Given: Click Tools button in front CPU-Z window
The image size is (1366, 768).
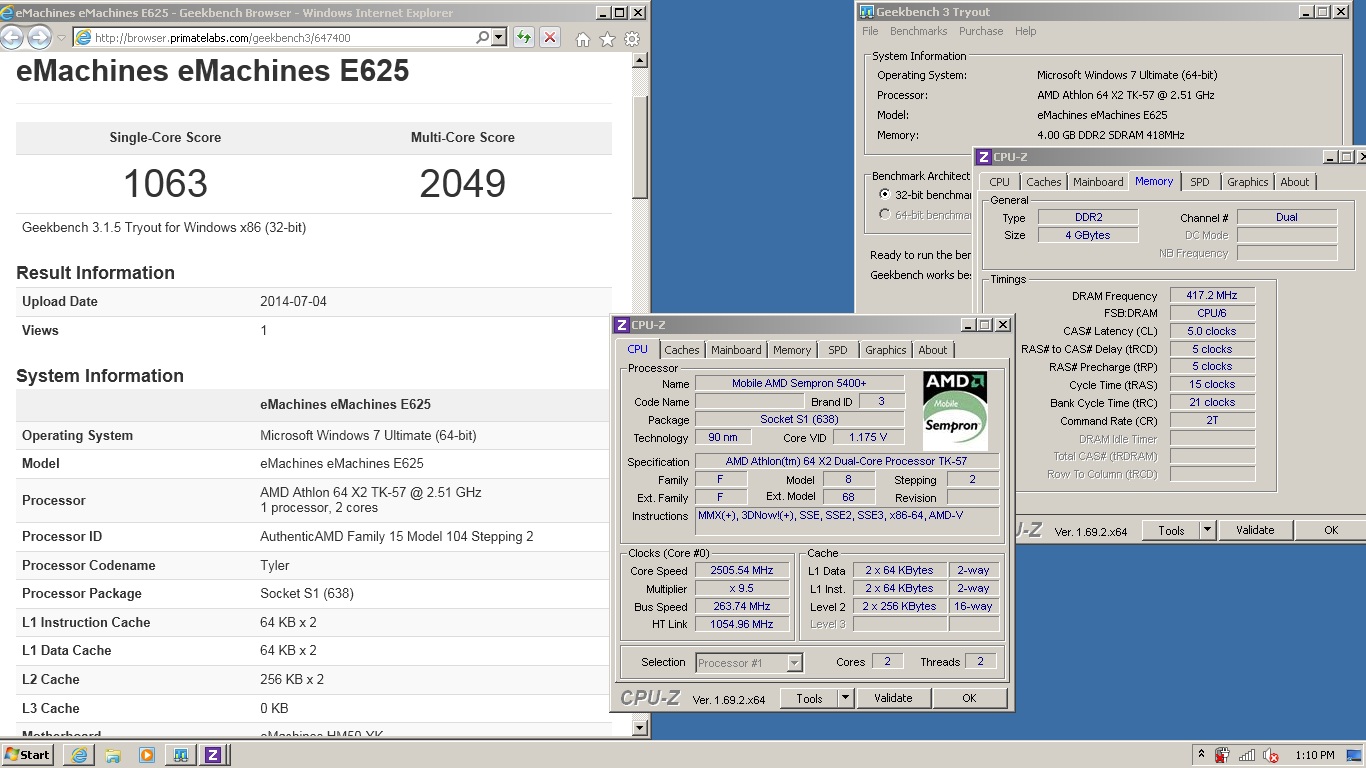Looking at the screenshot, I should click(x=809, y=698).
